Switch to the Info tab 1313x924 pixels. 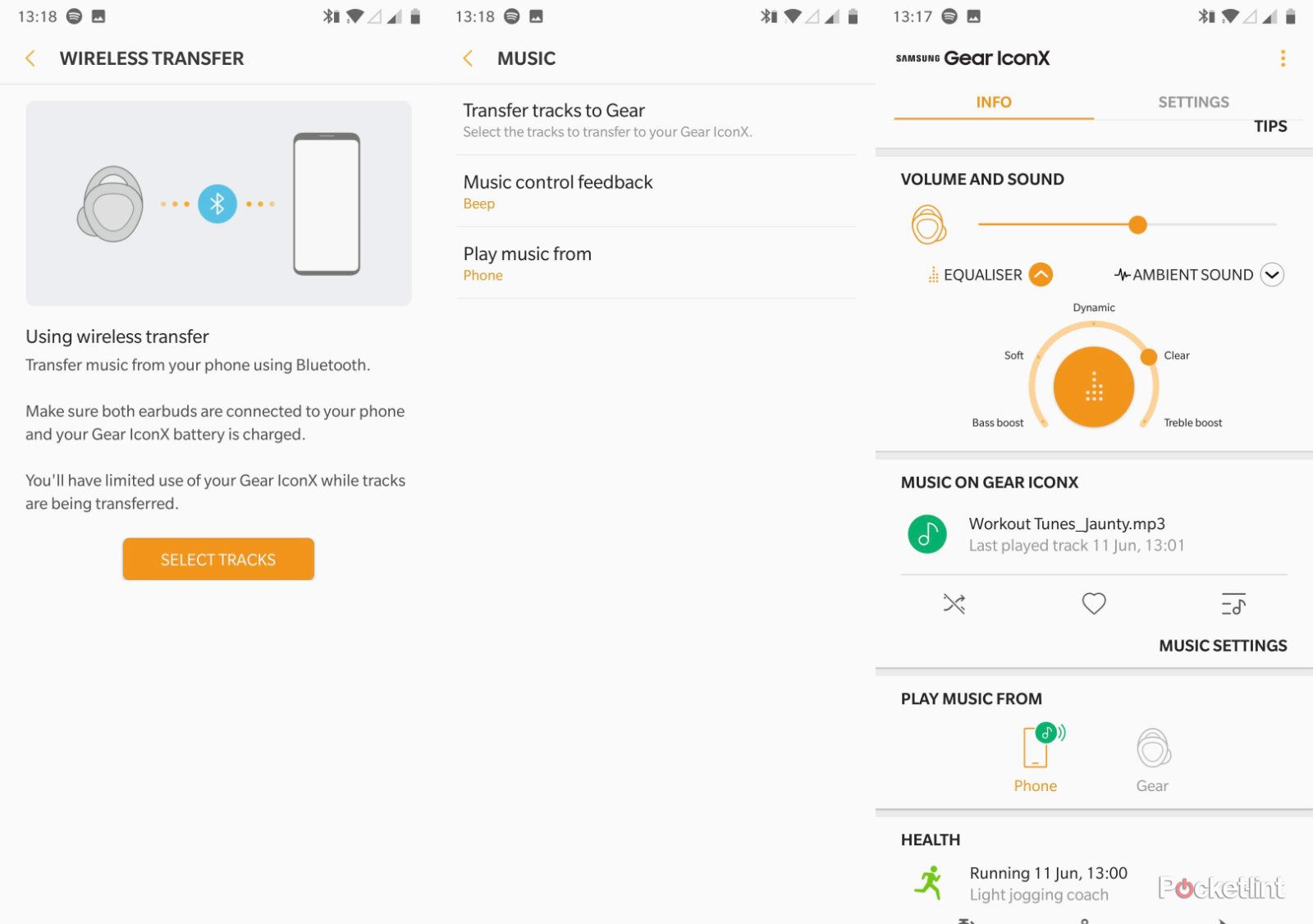pyautogui.click(x=994, y=103)
